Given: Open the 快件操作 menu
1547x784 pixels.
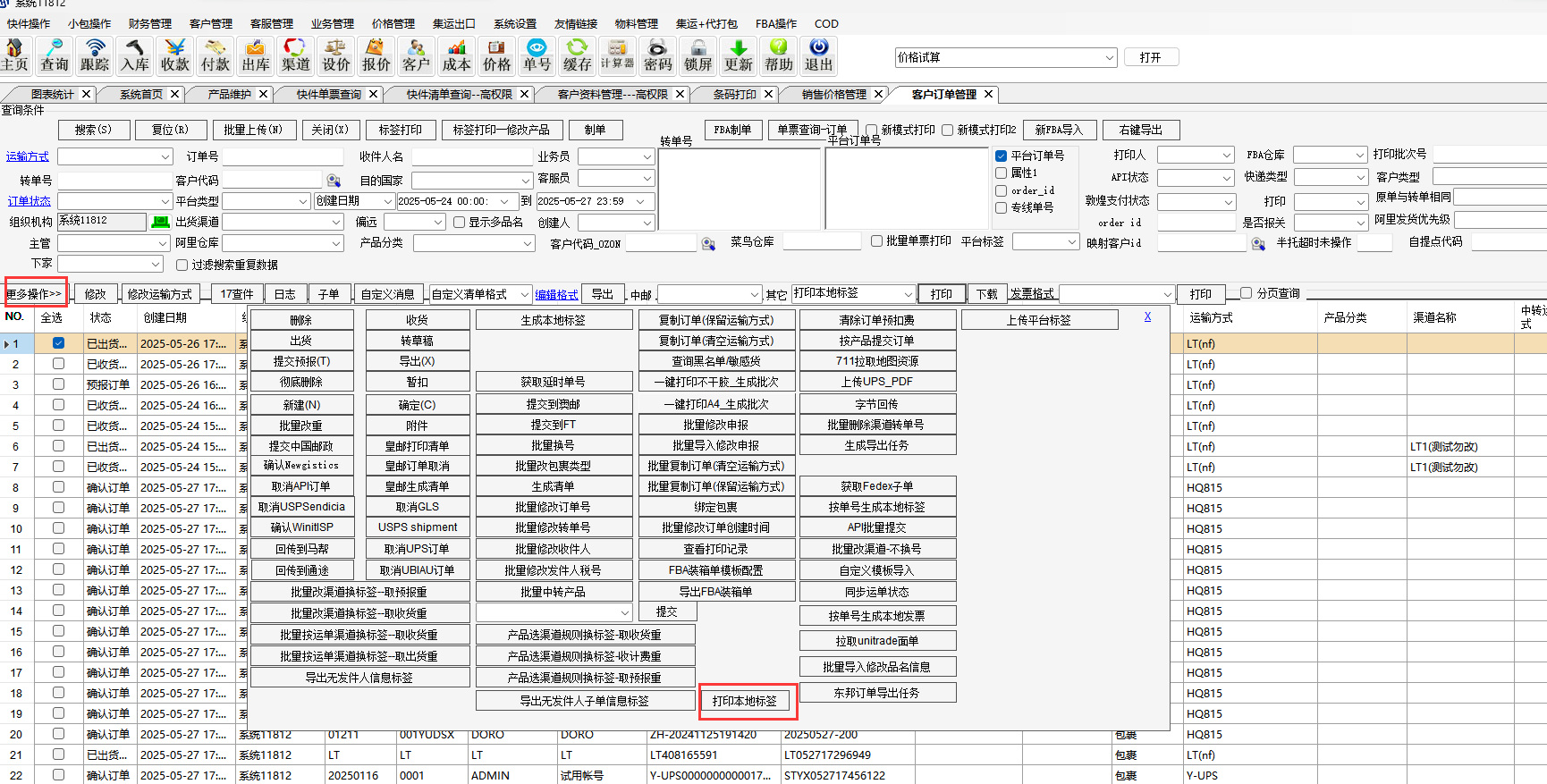Looking at the screenshot, I should click(x=29, y=23).
